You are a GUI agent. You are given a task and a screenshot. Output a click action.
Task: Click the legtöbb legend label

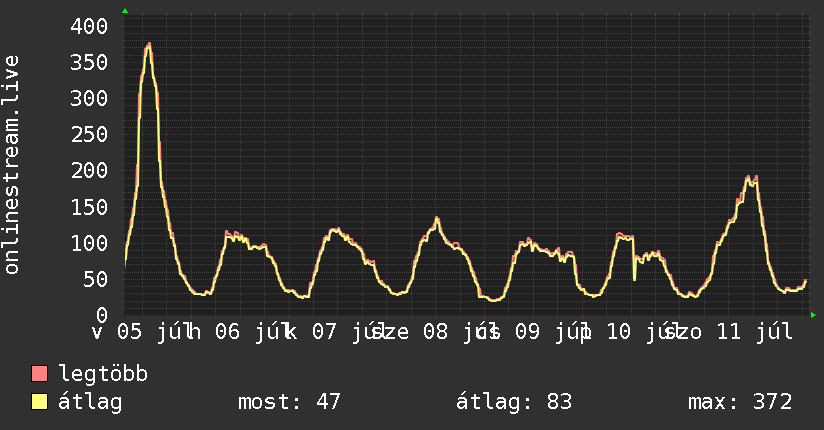pos(103,374)
